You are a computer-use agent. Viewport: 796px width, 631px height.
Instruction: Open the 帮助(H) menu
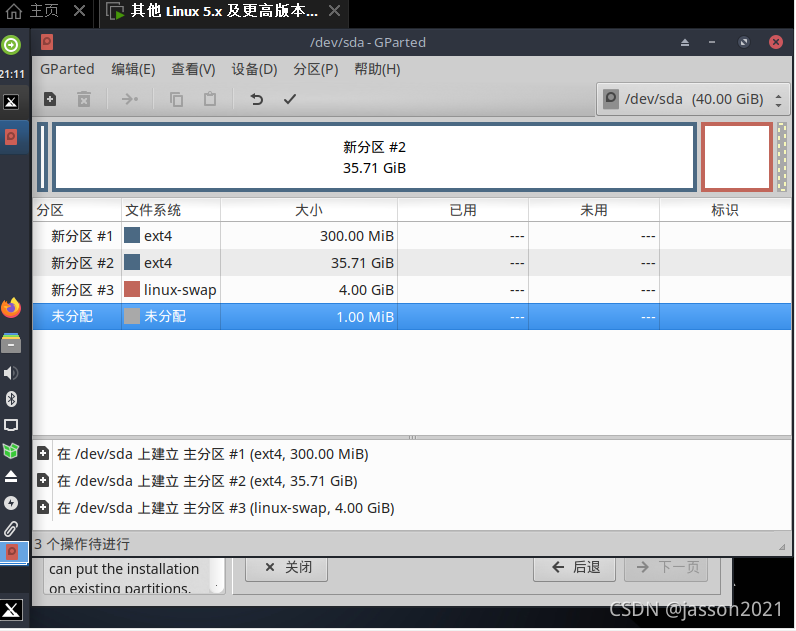pos(377,69)
